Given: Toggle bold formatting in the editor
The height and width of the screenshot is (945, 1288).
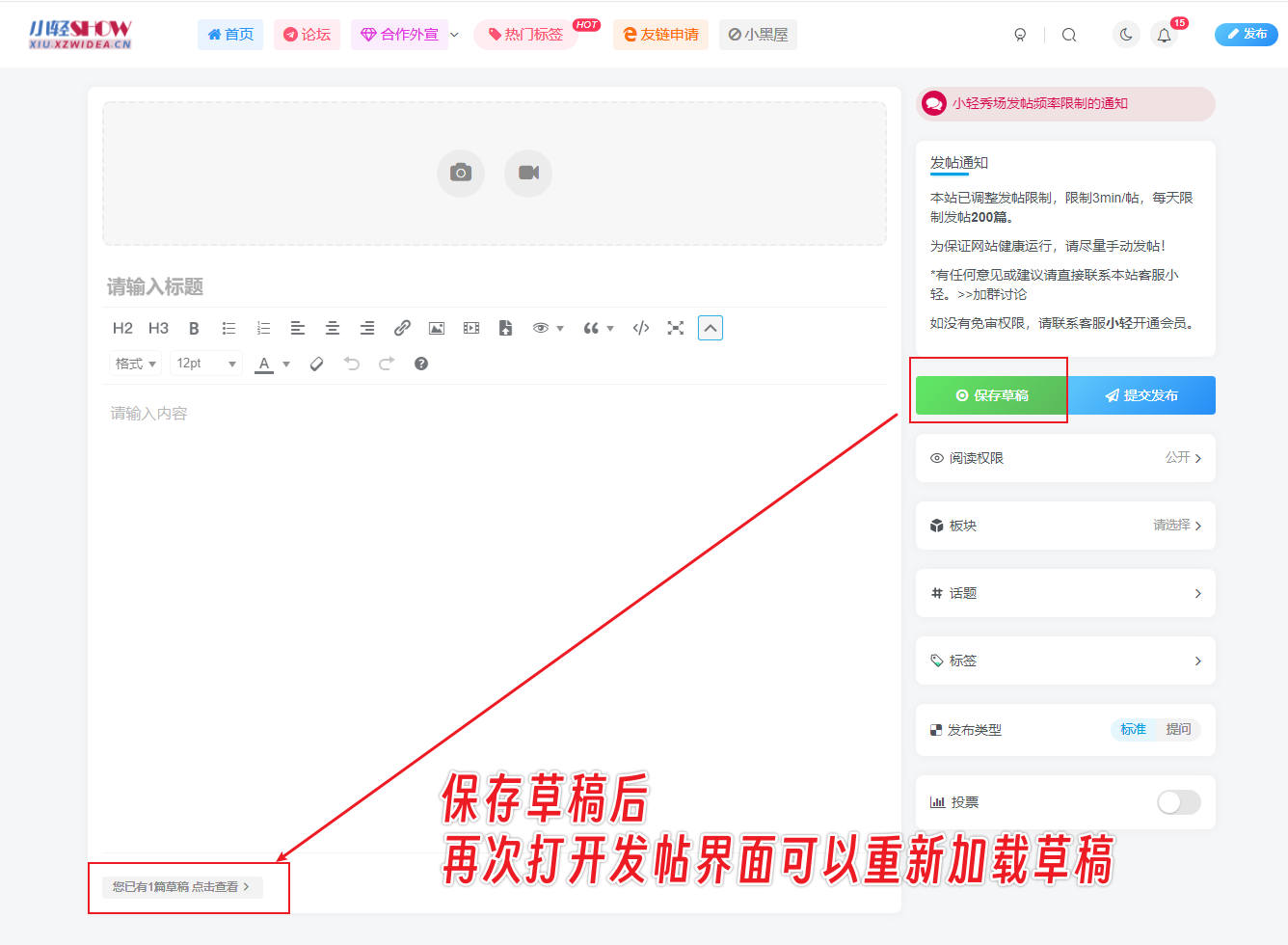Looking at the screenshot, I should click(194, 328).
